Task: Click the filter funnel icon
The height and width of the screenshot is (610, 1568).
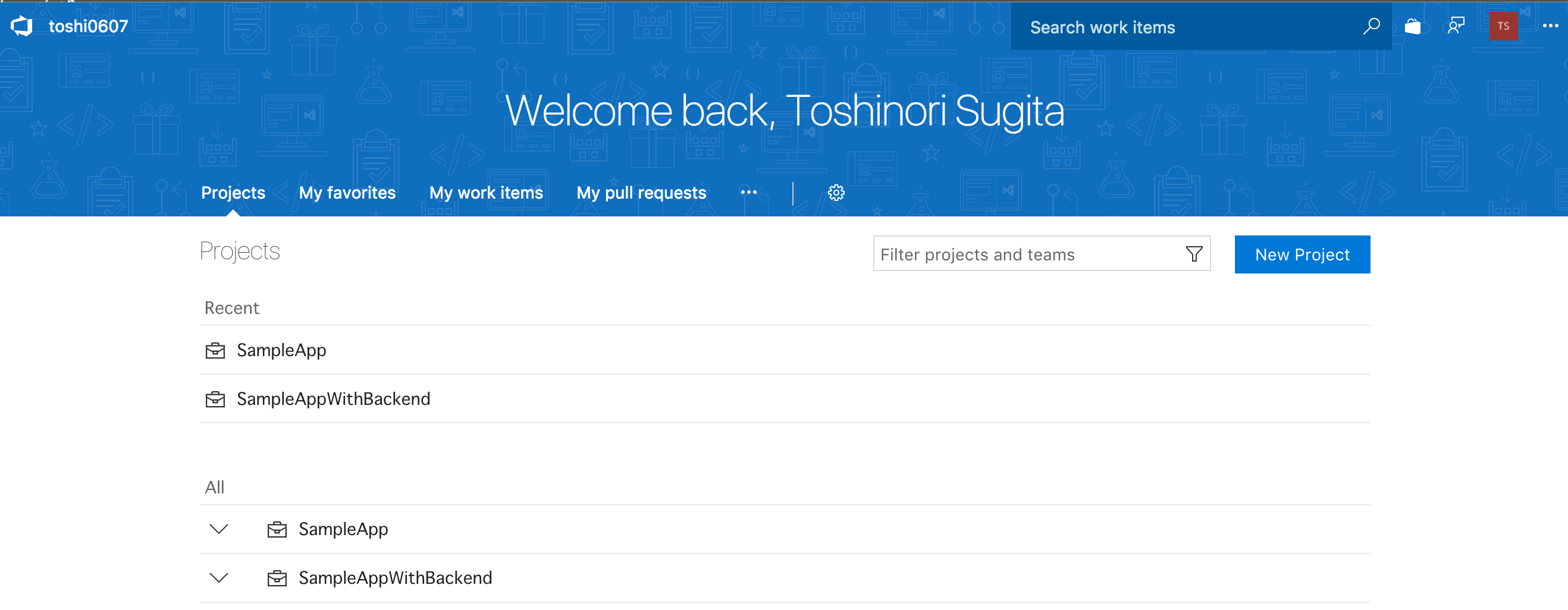Action: pos(1194,254)
